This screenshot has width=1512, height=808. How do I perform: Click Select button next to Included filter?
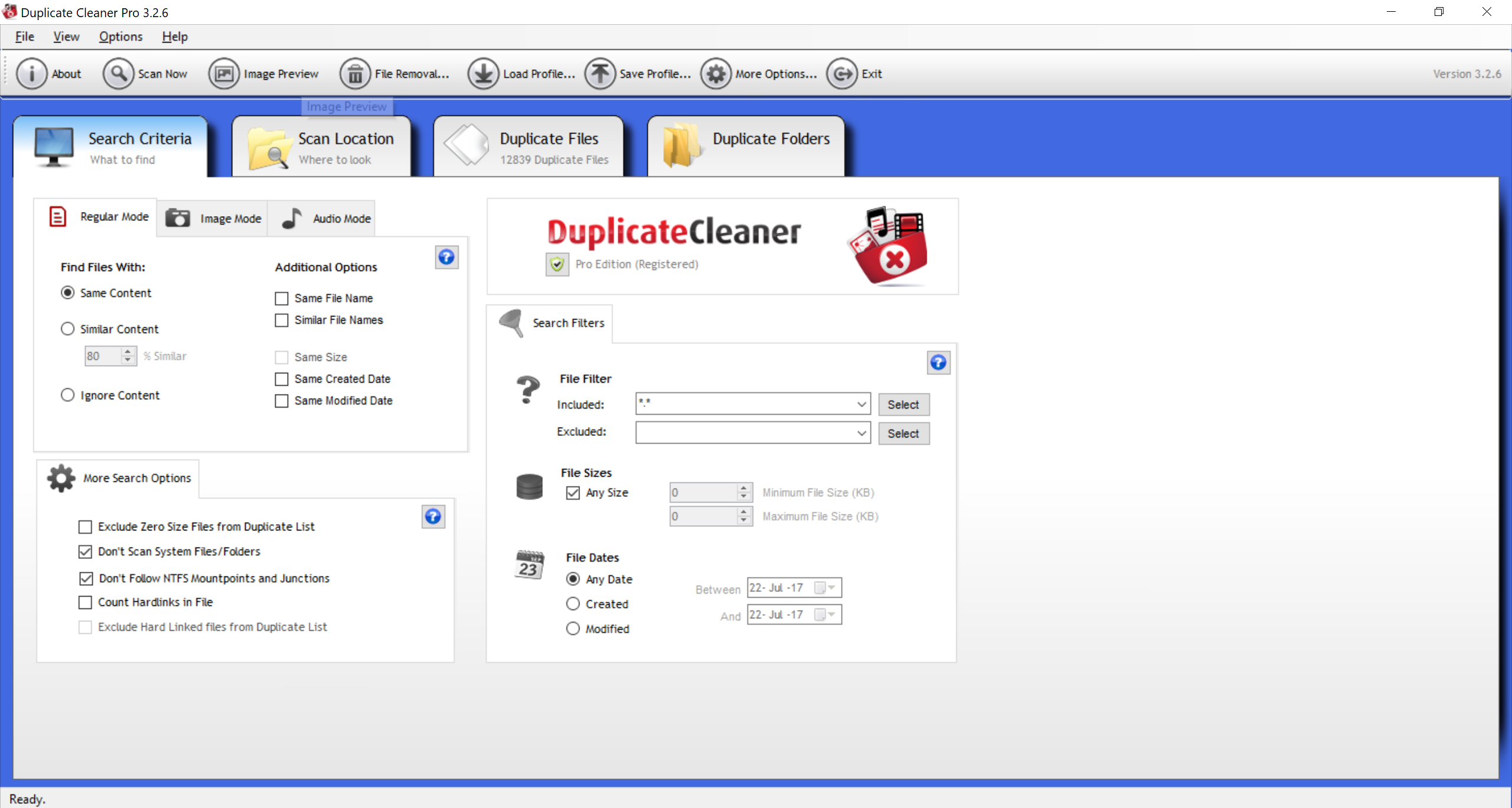[x=903, y=405]
